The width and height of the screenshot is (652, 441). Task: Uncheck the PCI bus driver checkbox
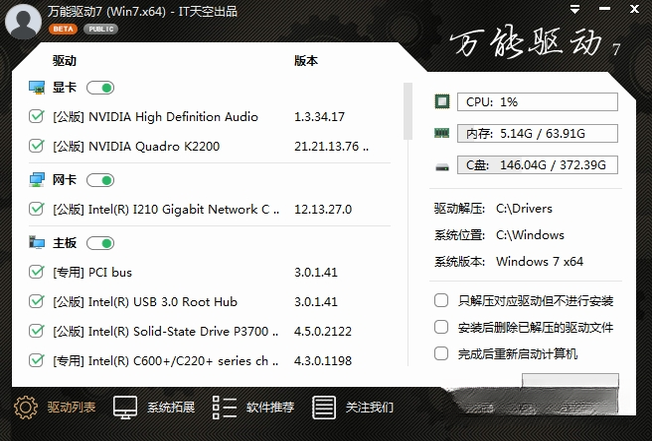37,272
